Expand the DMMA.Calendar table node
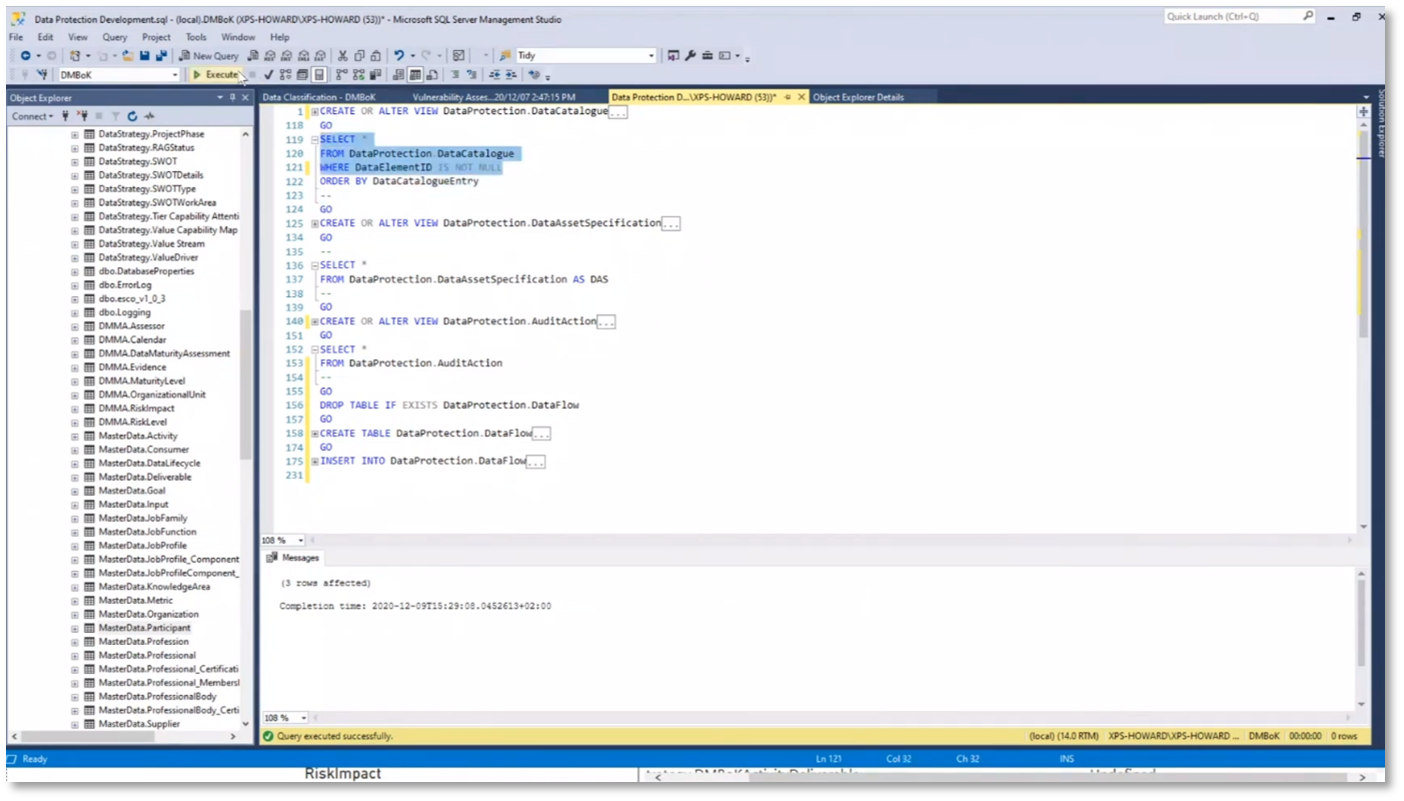The image size is (1404, 801). [74, 340]
